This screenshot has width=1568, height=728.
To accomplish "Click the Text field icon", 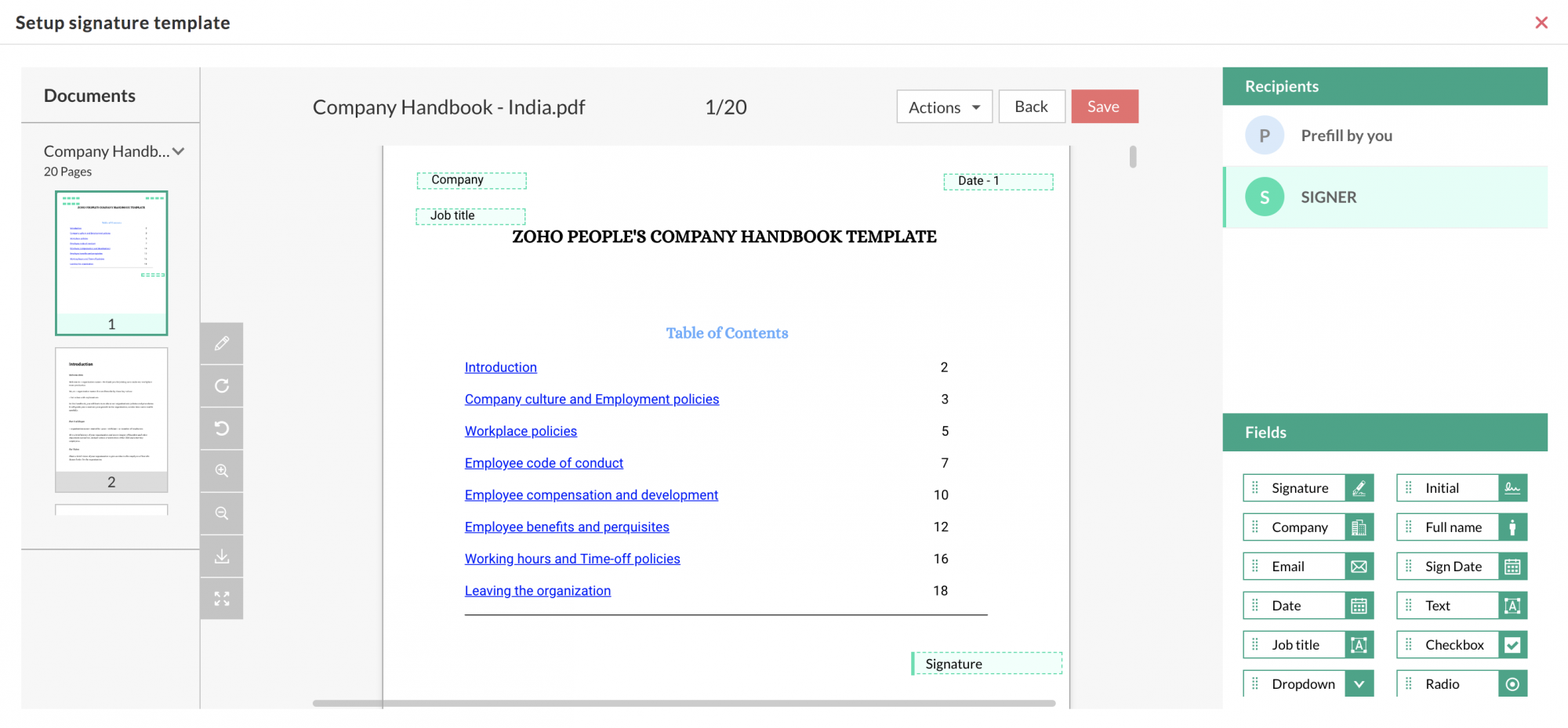I will pyautogui.click(x=1512, y=606).
